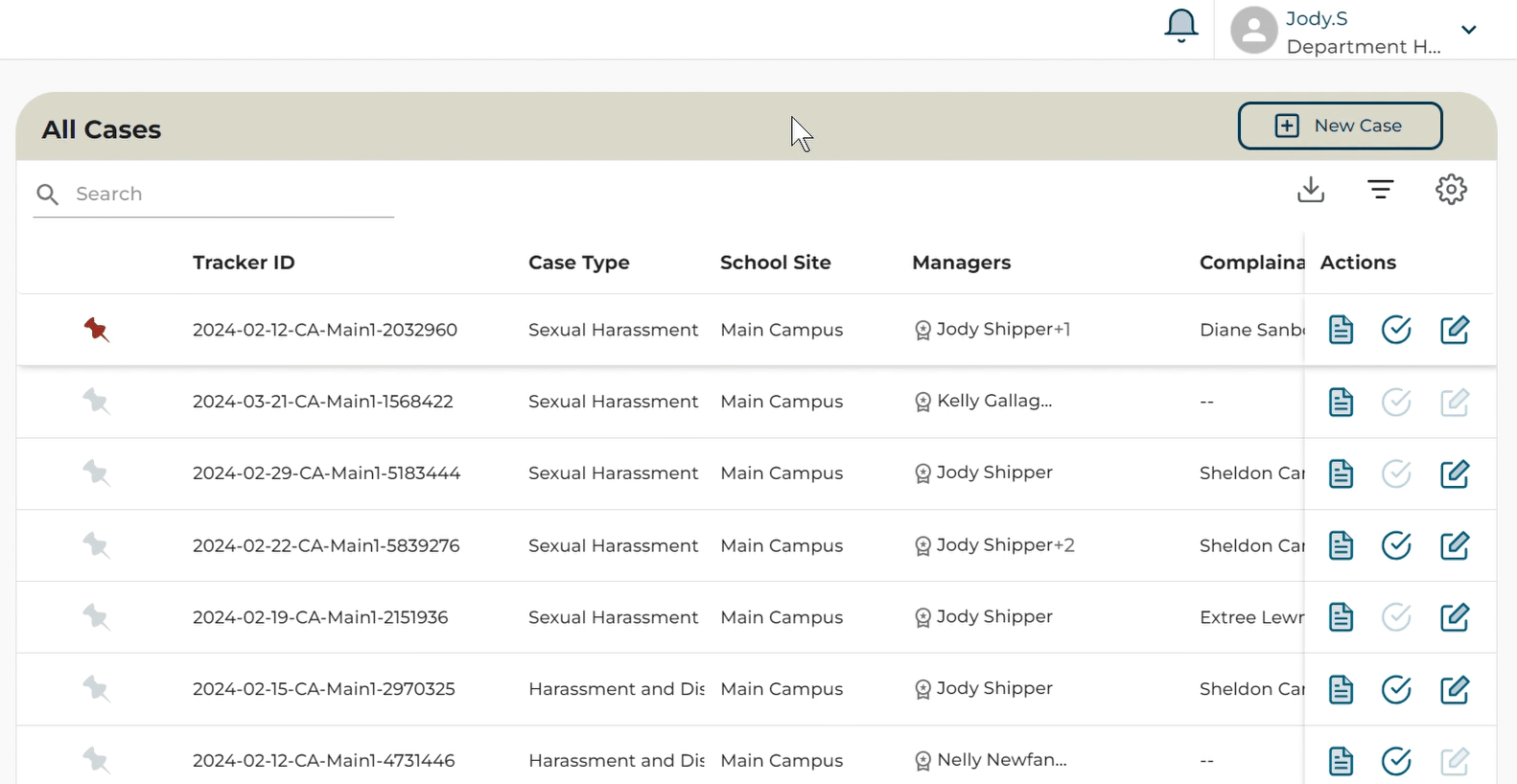Click edit icon for case 2024-02-19-CA-Main1-2151936
This screenshot has width=1517, height=784.
click(x=1454, y=617)
